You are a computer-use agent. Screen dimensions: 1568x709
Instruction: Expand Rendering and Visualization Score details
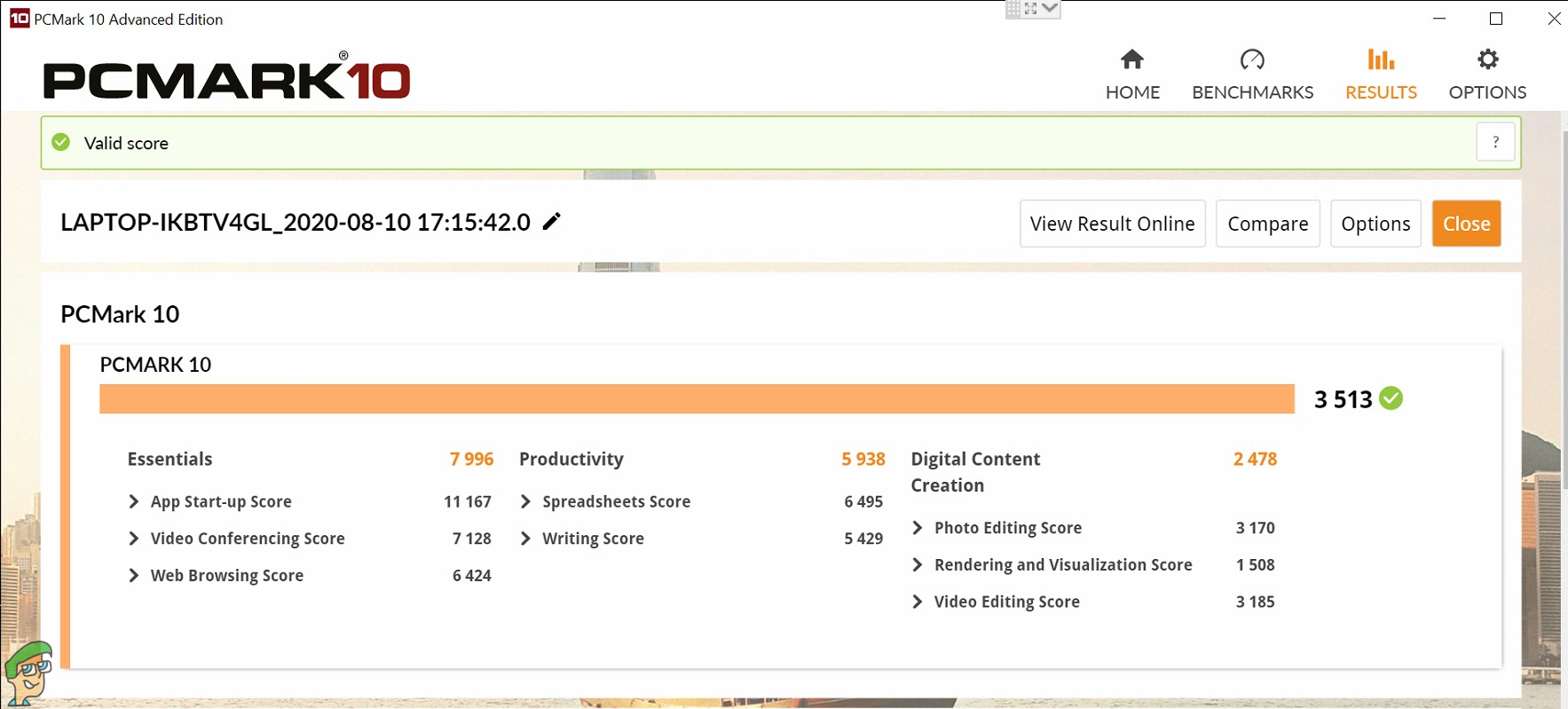coord(918,565)
